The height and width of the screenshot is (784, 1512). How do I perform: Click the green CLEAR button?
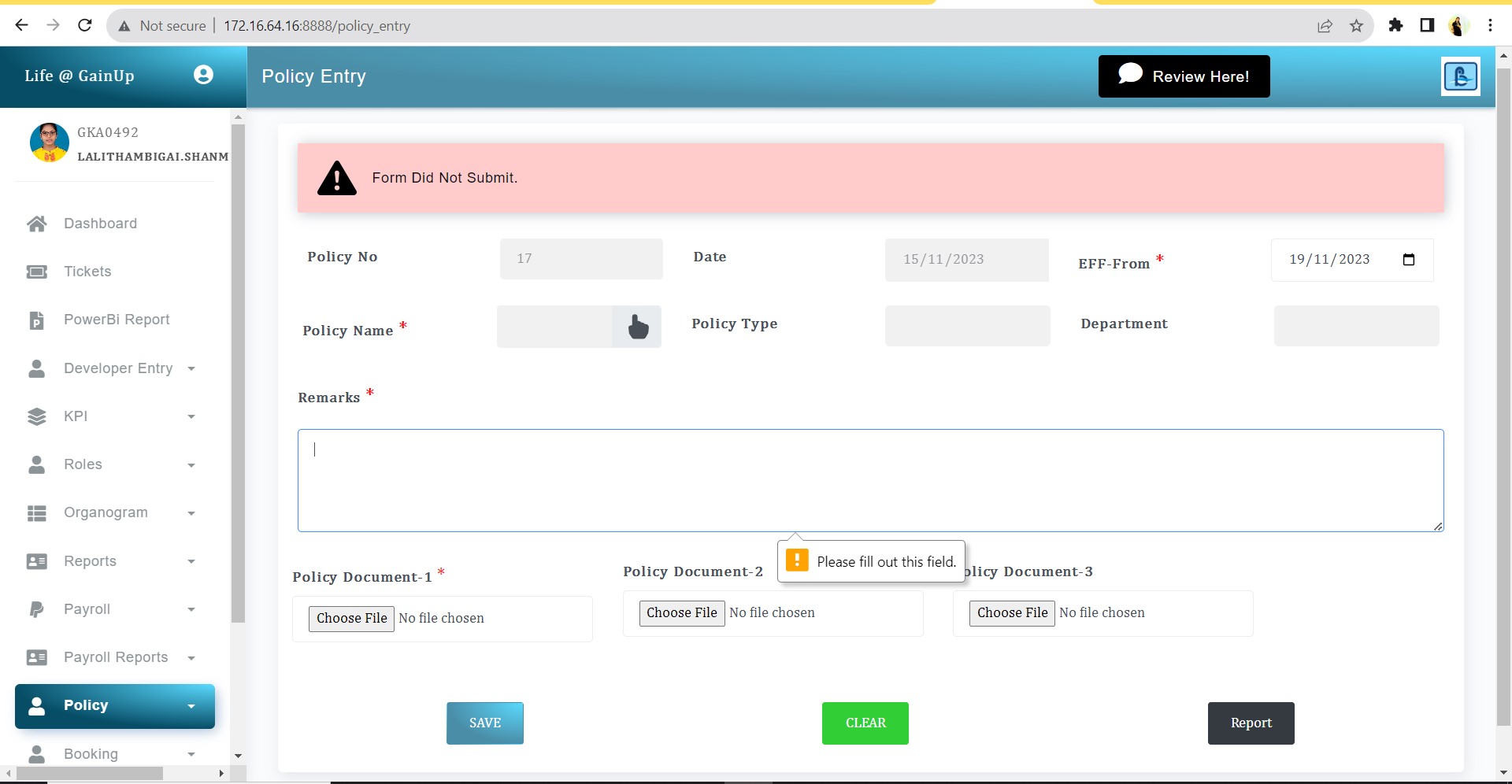[x=865, y=723]
